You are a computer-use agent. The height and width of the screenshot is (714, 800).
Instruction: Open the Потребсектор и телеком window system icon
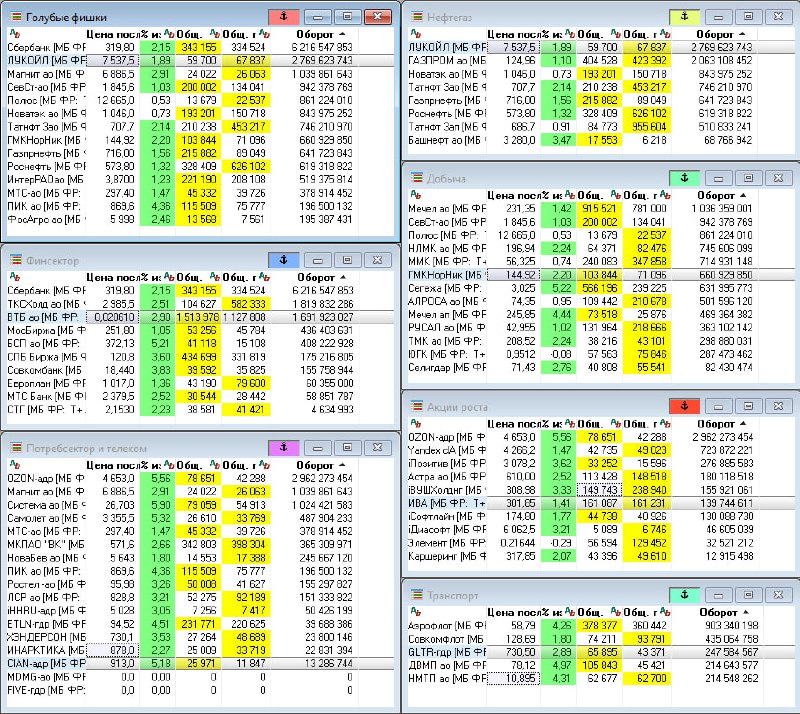[x=16, y=448]
